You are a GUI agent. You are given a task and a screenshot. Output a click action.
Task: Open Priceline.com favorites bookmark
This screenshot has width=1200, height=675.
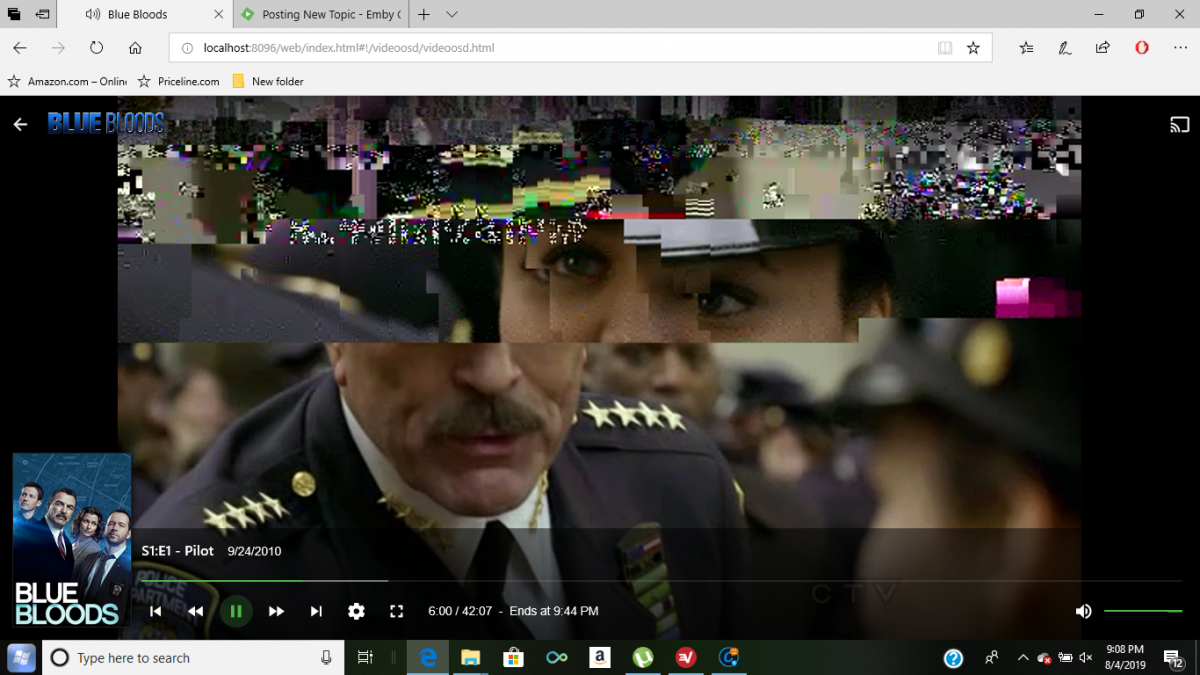click(x=179, y=81)
